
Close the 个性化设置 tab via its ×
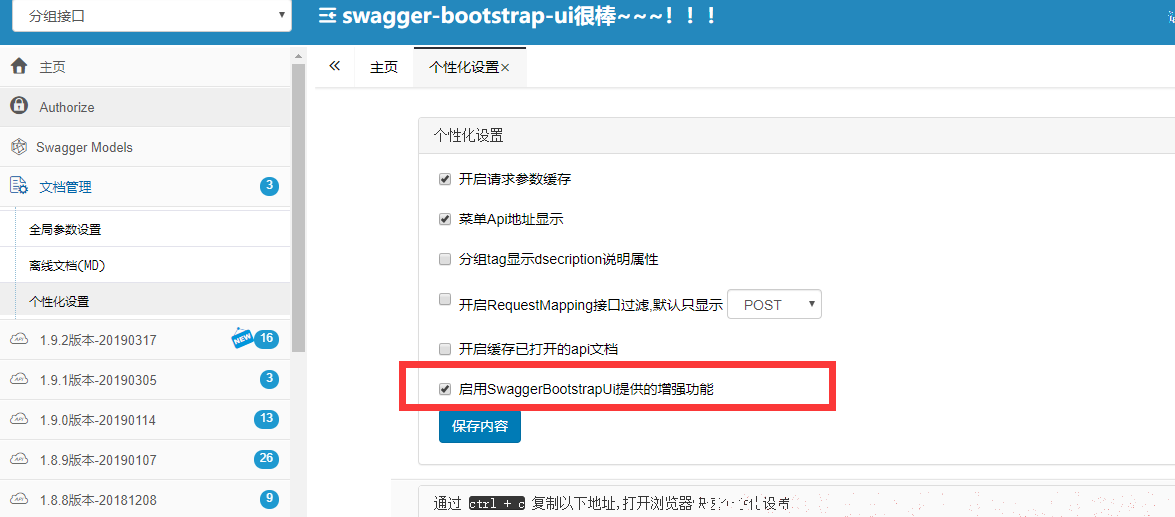pyautogui.click(x=505, y=67)
